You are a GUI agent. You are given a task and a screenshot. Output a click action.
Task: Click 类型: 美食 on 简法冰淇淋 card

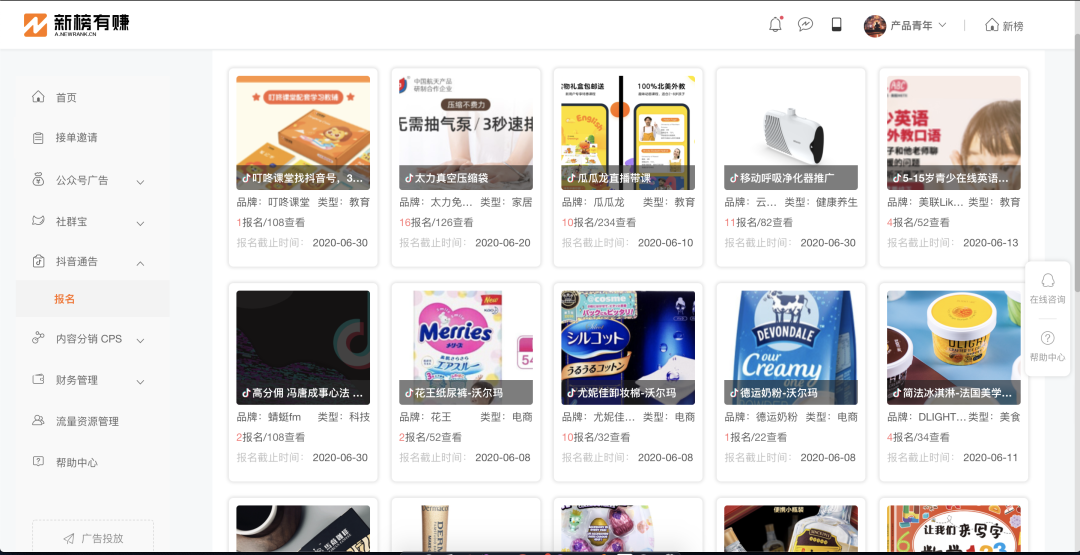(x=994, y=417)
